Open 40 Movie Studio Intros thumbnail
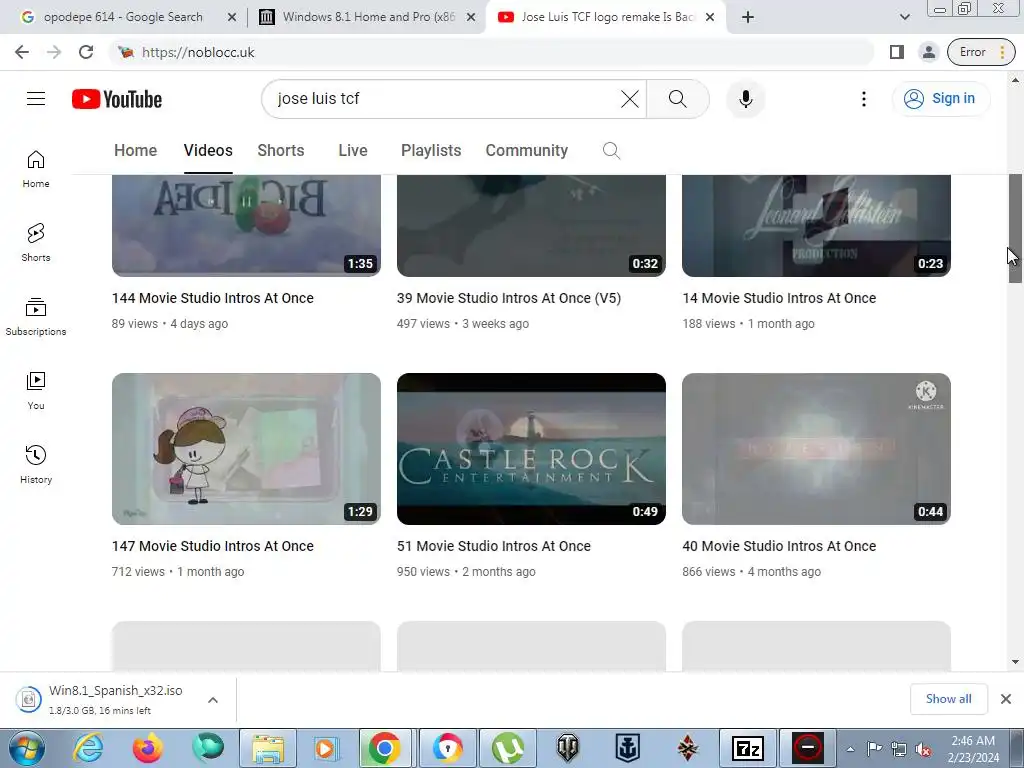 [816, 449]
